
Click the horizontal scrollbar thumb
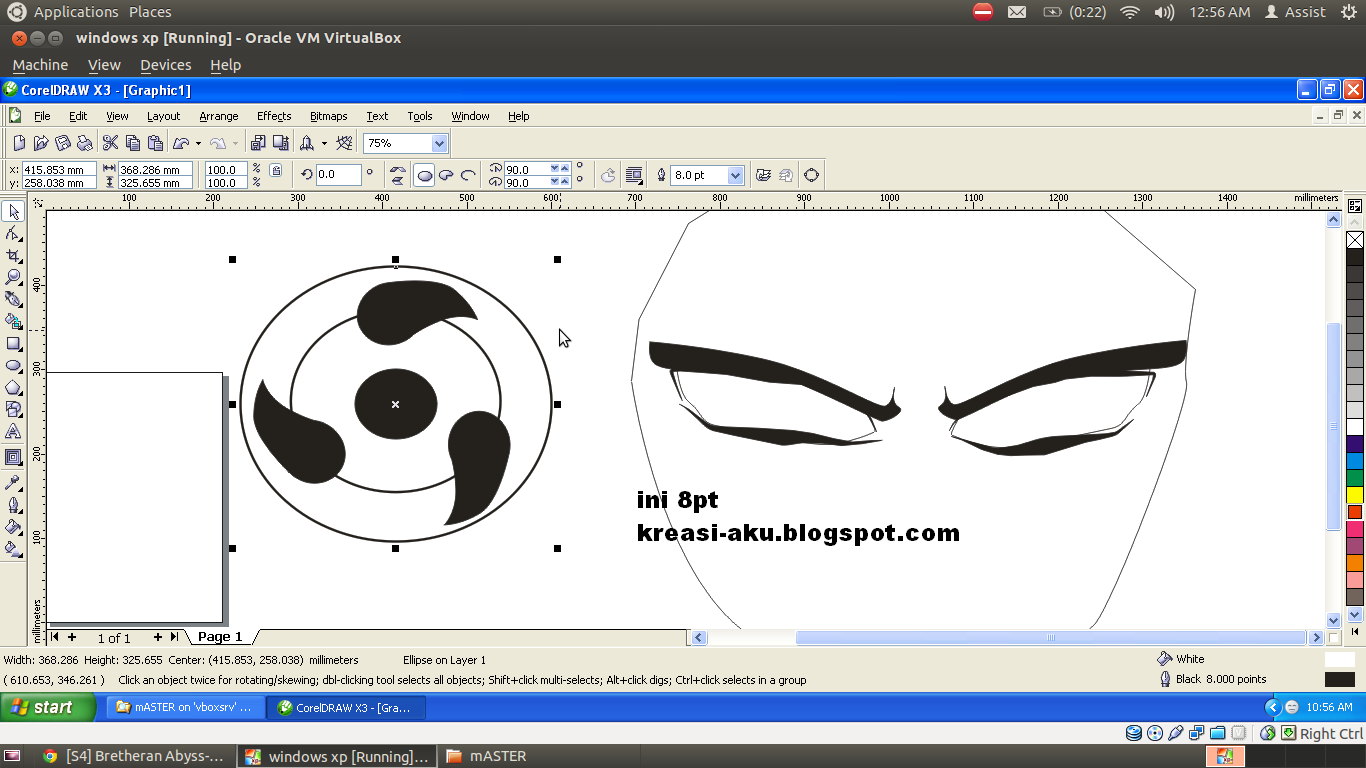click(1051, 637)
